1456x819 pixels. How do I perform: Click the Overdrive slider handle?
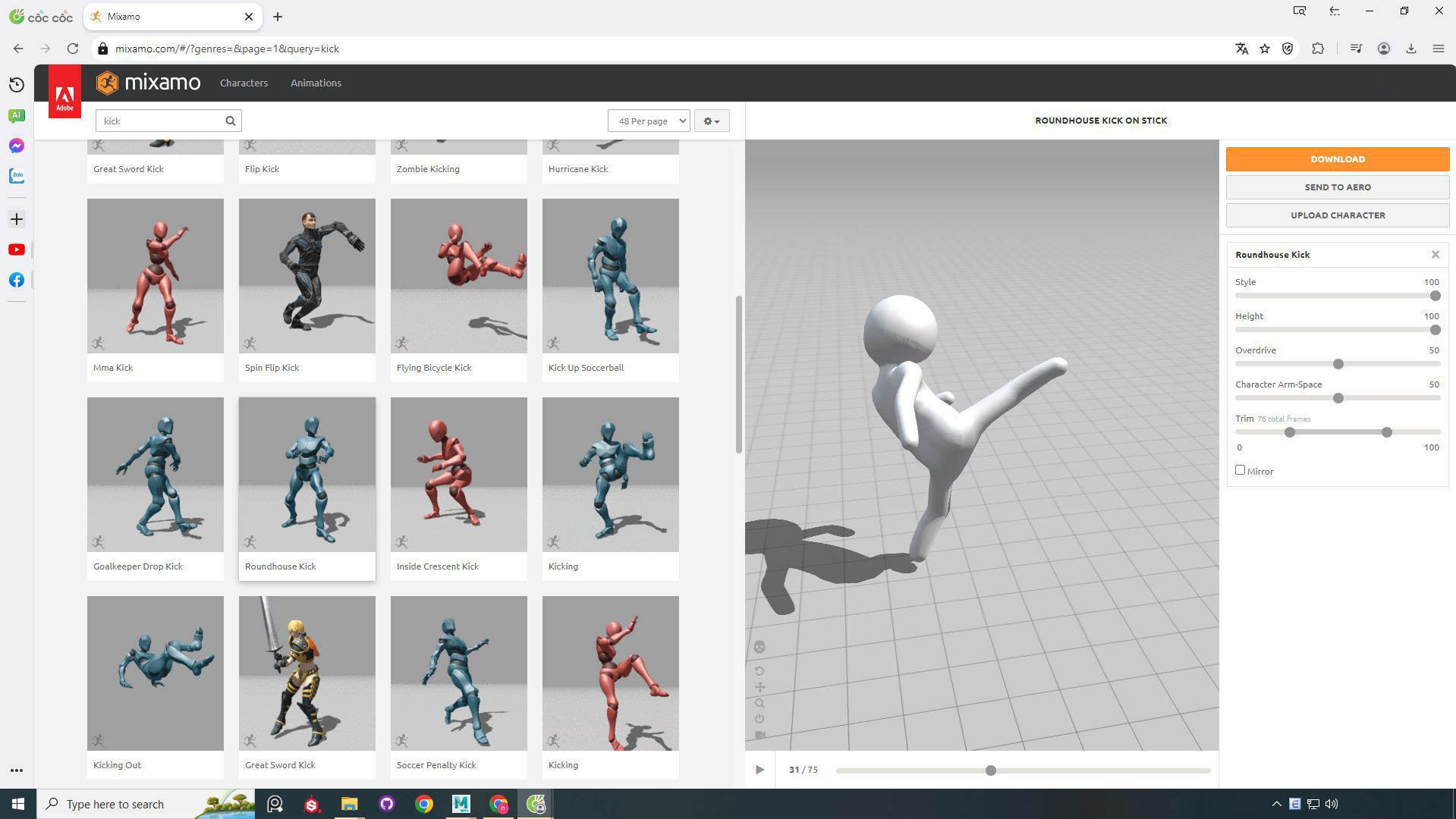1338,364
